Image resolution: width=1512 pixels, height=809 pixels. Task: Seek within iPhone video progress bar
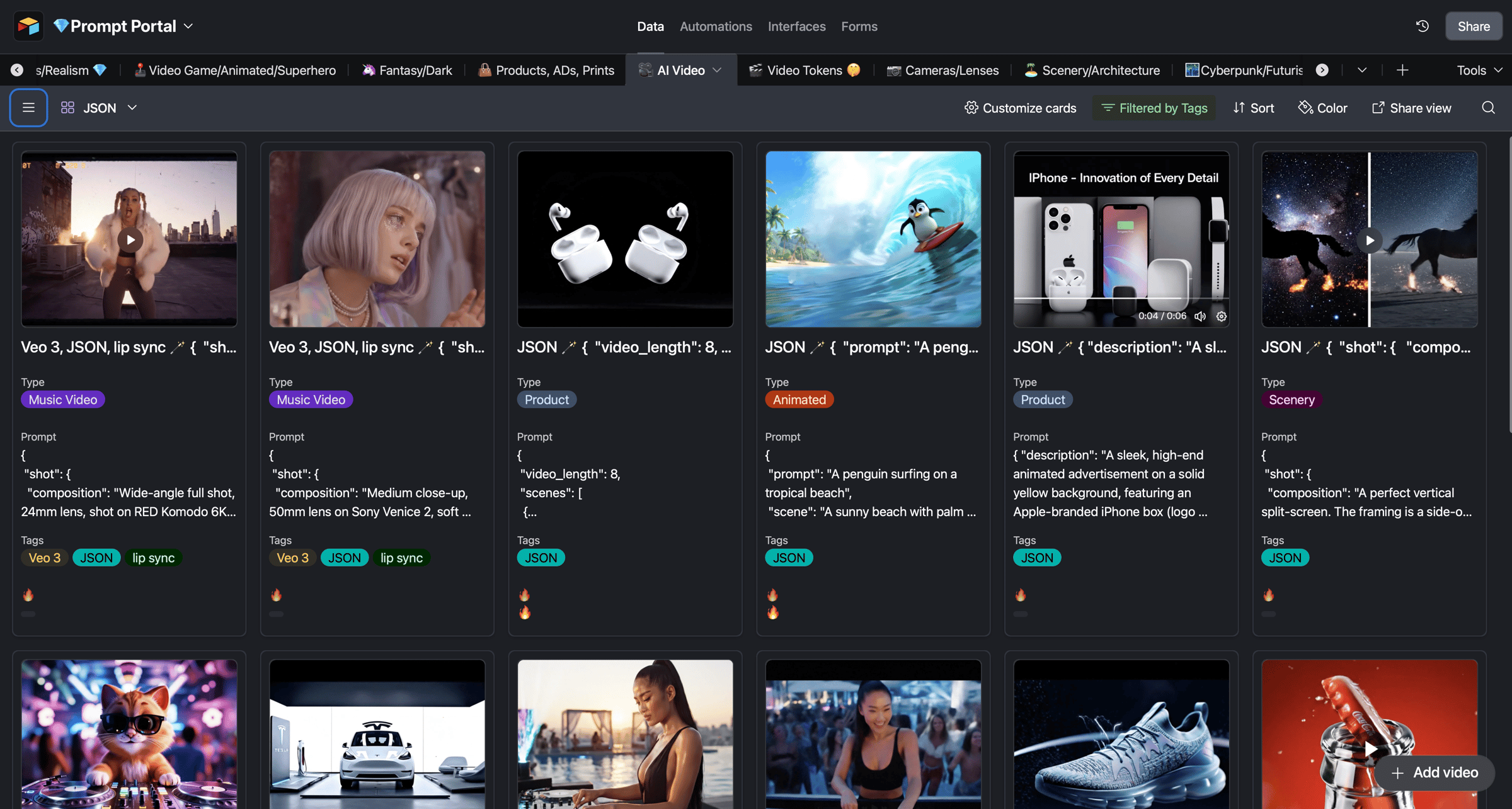tap(1121, 297)
